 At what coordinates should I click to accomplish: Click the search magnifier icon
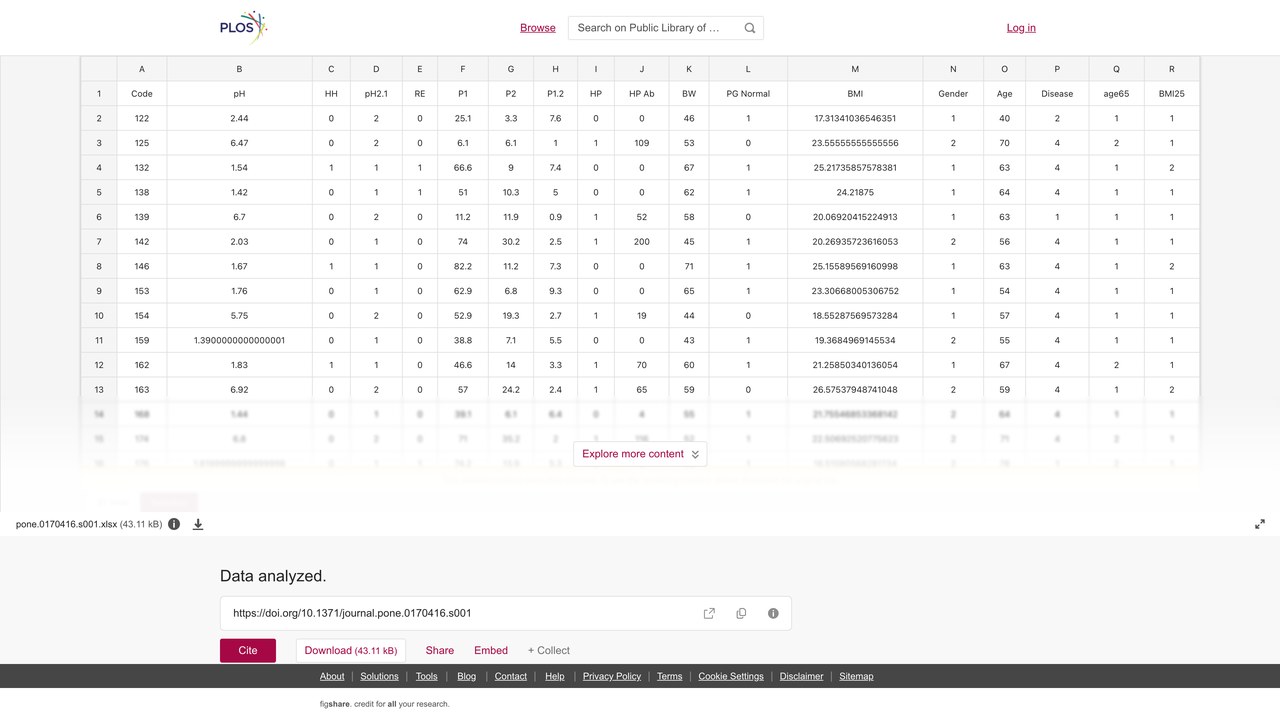pyautogui.click(x=750, y=28)
